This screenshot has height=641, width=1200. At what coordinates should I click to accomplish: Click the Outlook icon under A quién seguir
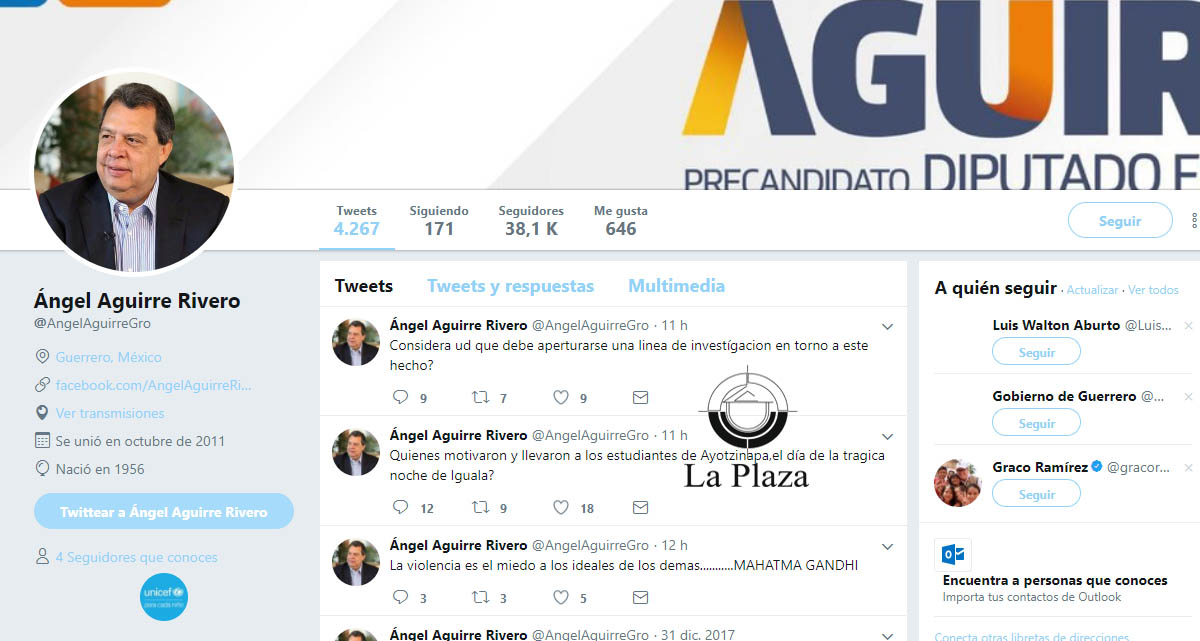point(953,555)
